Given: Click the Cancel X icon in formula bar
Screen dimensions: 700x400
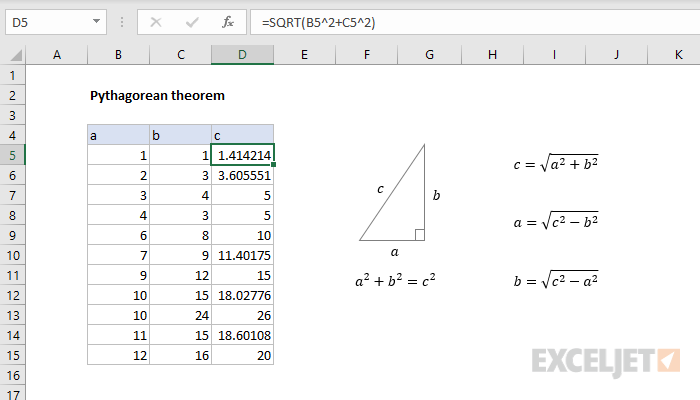Looking at the screenshot, I should (157, 21).
